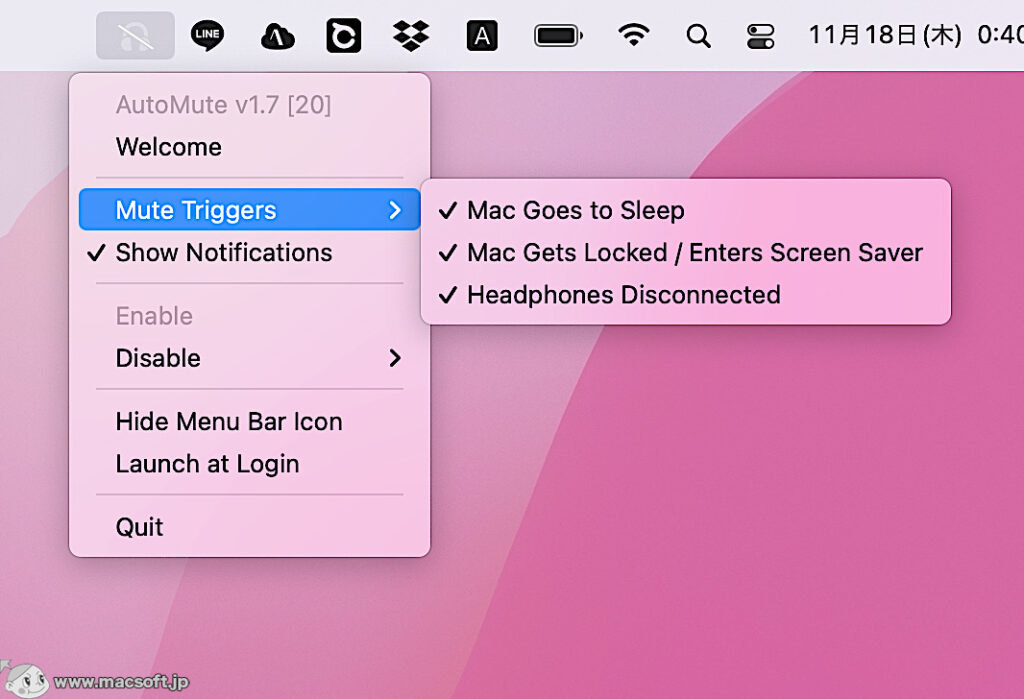Open the circular-arrow app icon in menu bar
The height and width of the screenshot is (699, 1024).
pos(344,36)
